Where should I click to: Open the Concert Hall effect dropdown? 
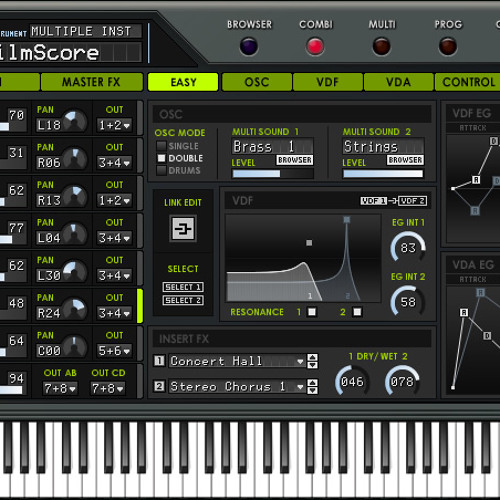click(x=237, y=361)
